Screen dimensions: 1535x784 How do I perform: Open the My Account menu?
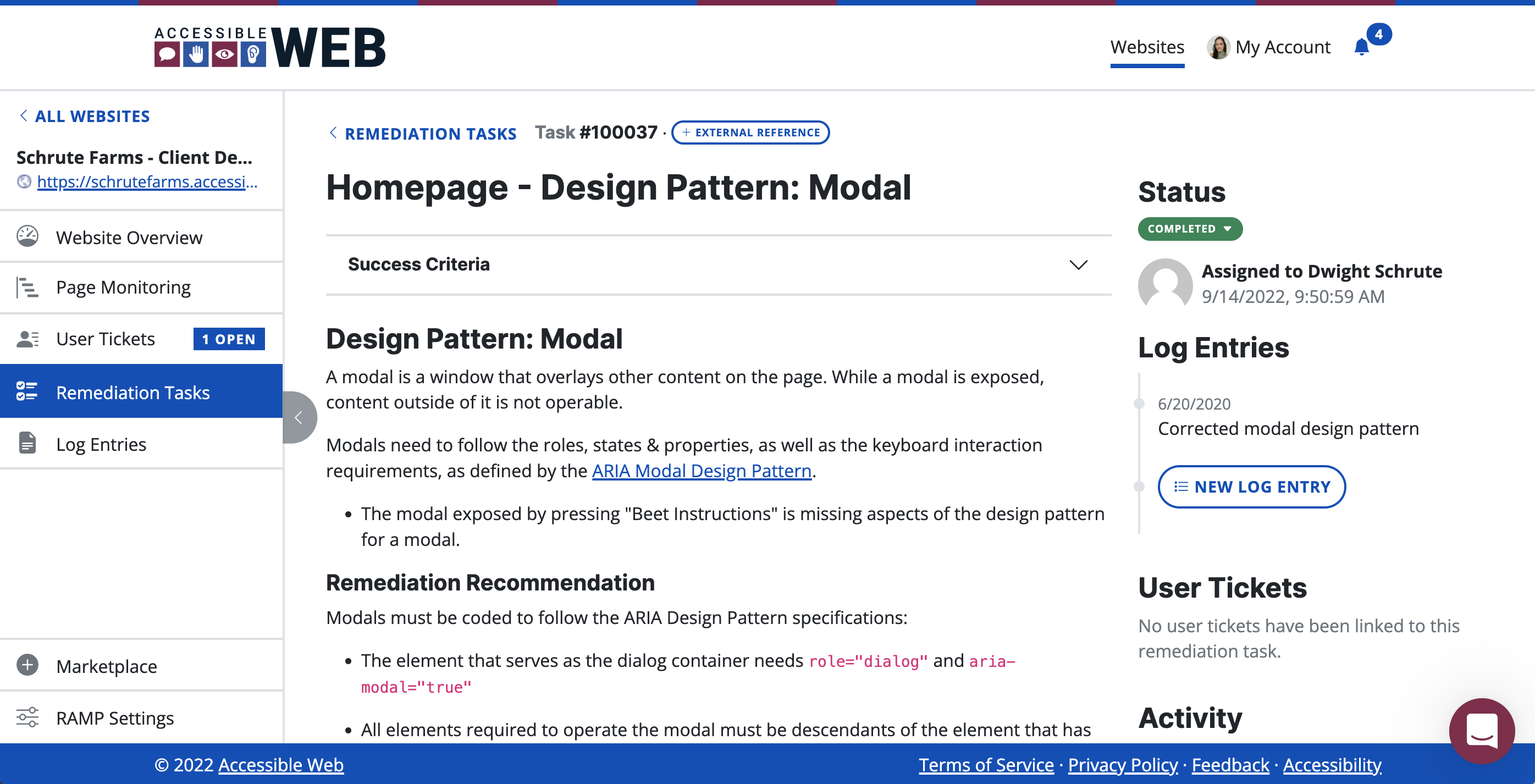(x=1269, y=47)
